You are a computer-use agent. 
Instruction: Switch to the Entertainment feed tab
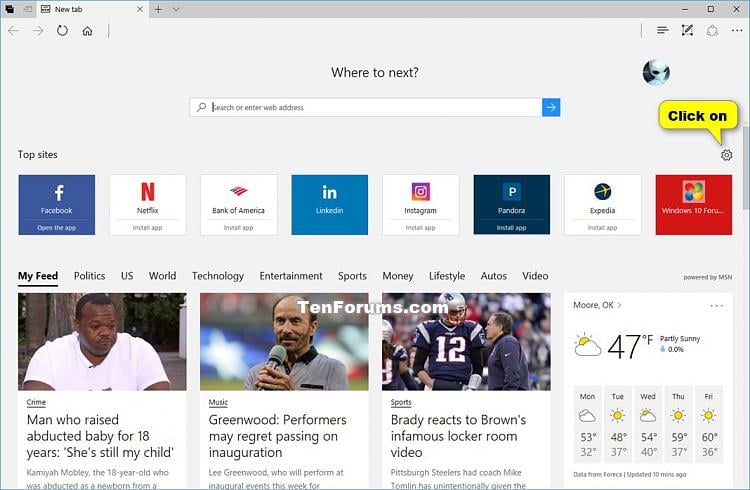point(291,276)
